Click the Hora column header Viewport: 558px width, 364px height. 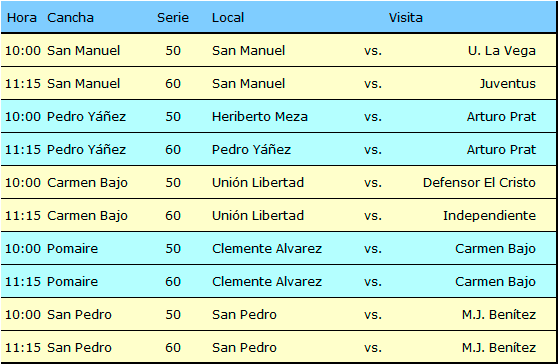tap(22, 17)
